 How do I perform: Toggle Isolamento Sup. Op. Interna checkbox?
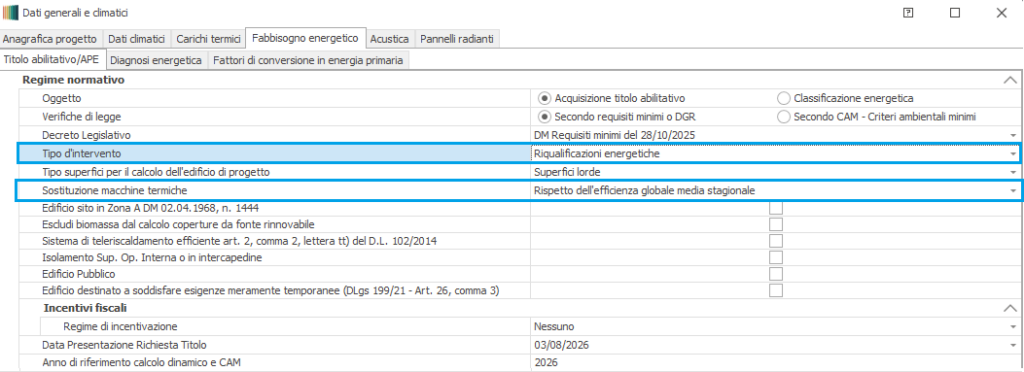(x=776, y=257)
